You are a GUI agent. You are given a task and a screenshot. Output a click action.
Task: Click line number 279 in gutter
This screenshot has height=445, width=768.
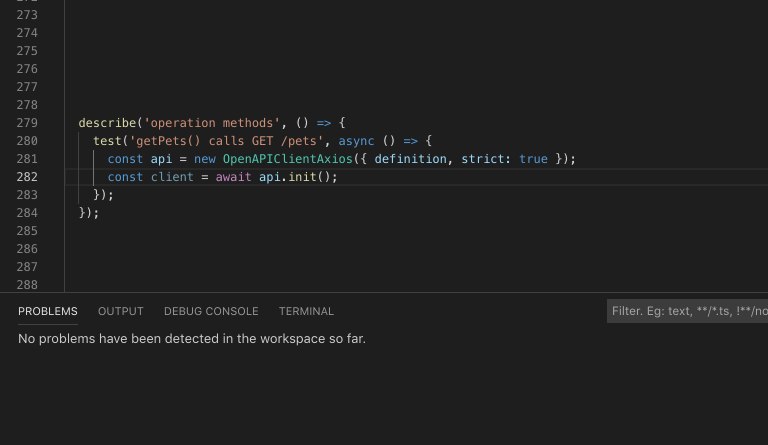click(27, 123)
